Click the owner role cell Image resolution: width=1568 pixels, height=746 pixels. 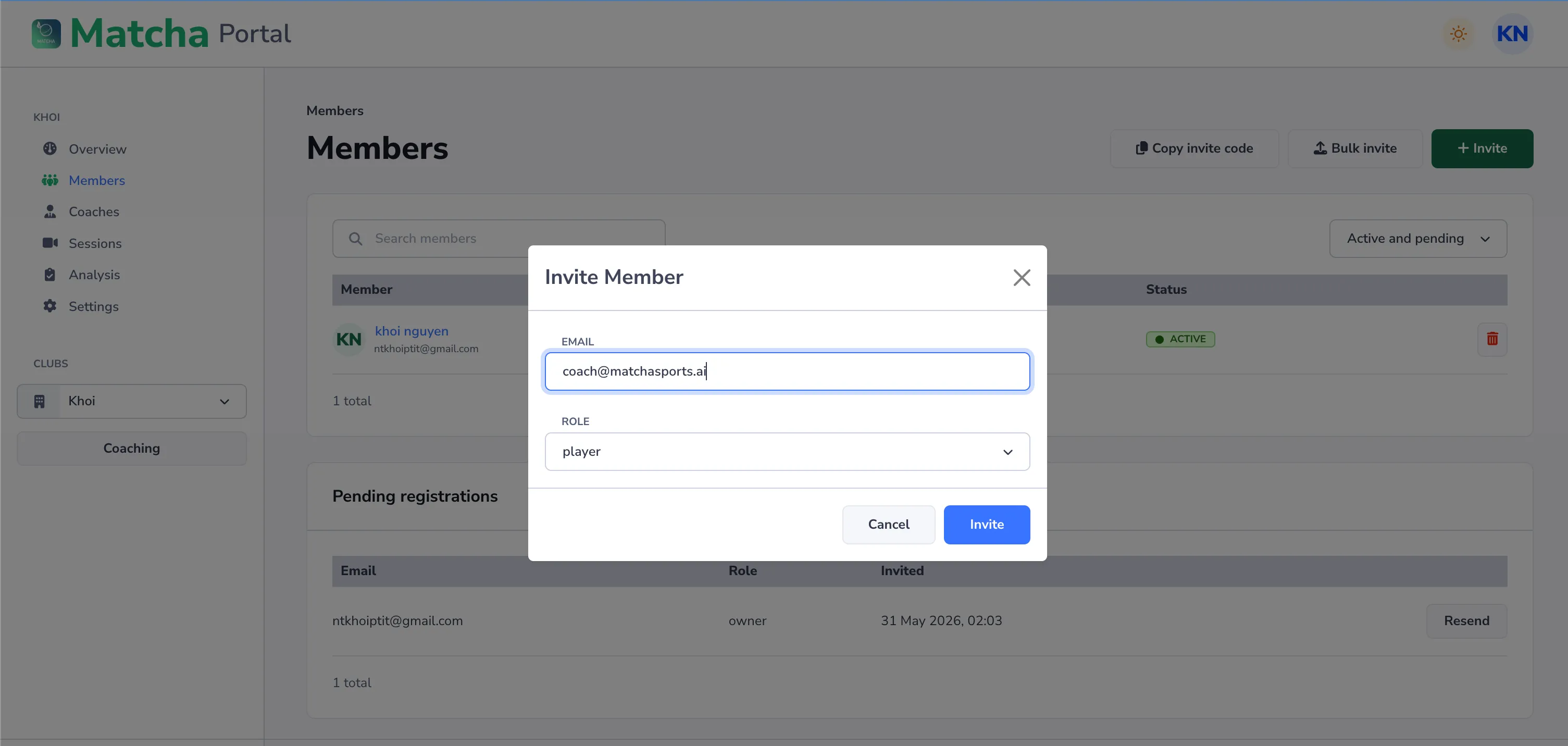coord(748,621)
